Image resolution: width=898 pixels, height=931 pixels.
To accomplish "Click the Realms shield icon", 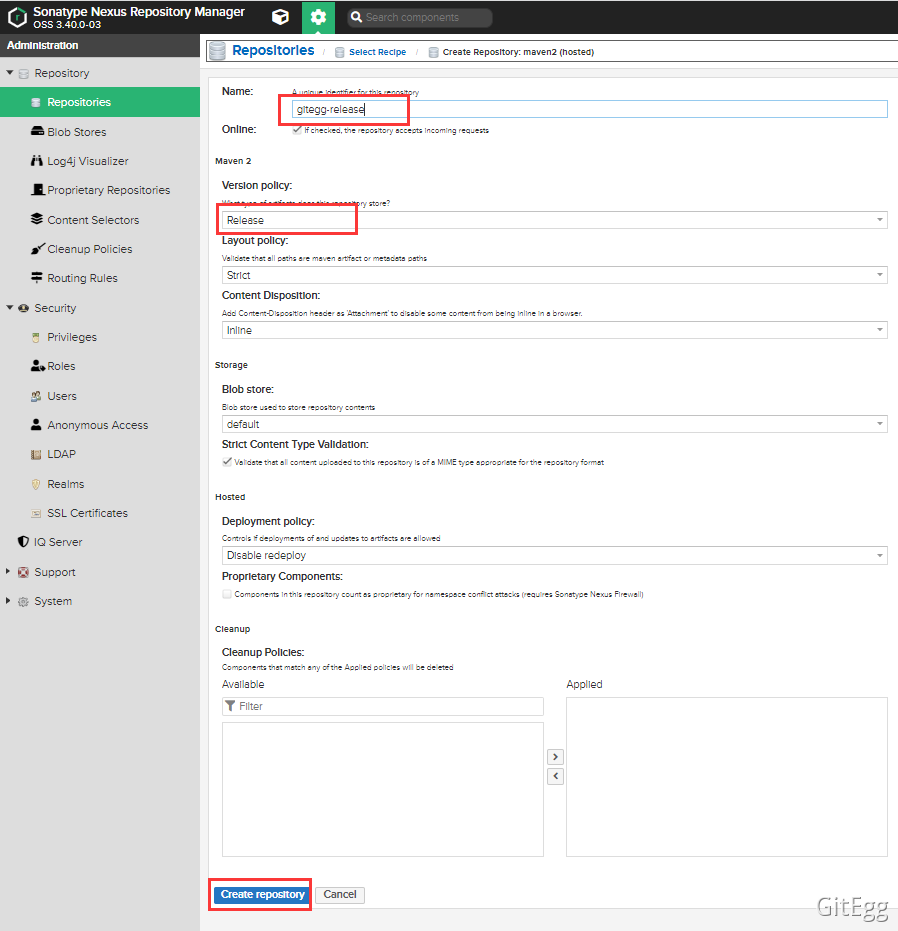I will tap(36, 484).
